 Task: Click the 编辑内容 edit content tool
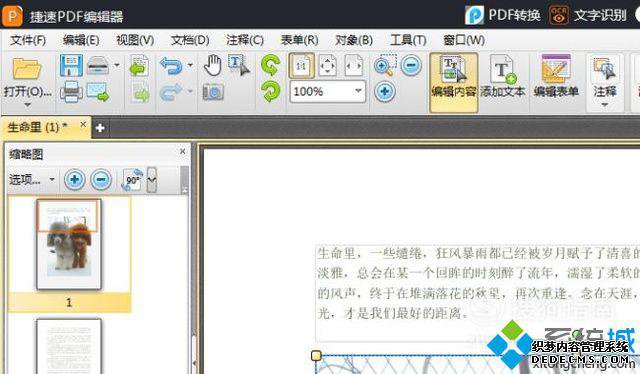[x=453, y=82]
